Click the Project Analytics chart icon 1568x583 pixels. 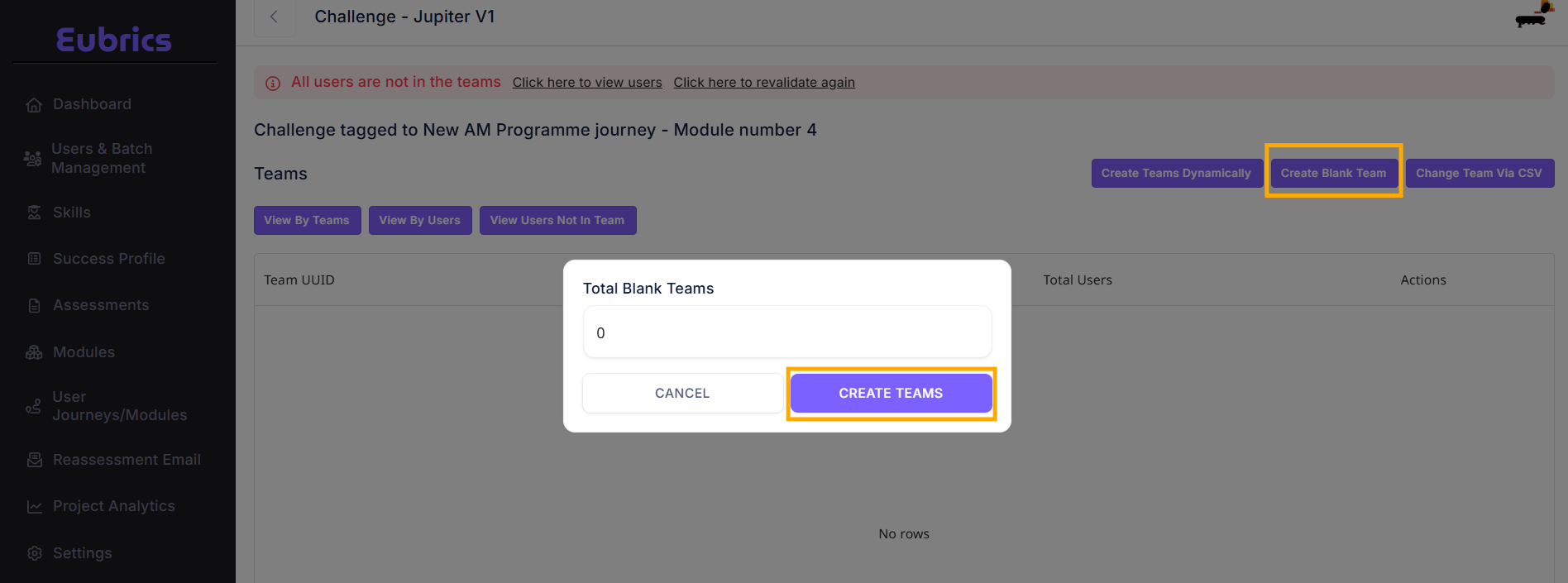click(x=34, y=507)
